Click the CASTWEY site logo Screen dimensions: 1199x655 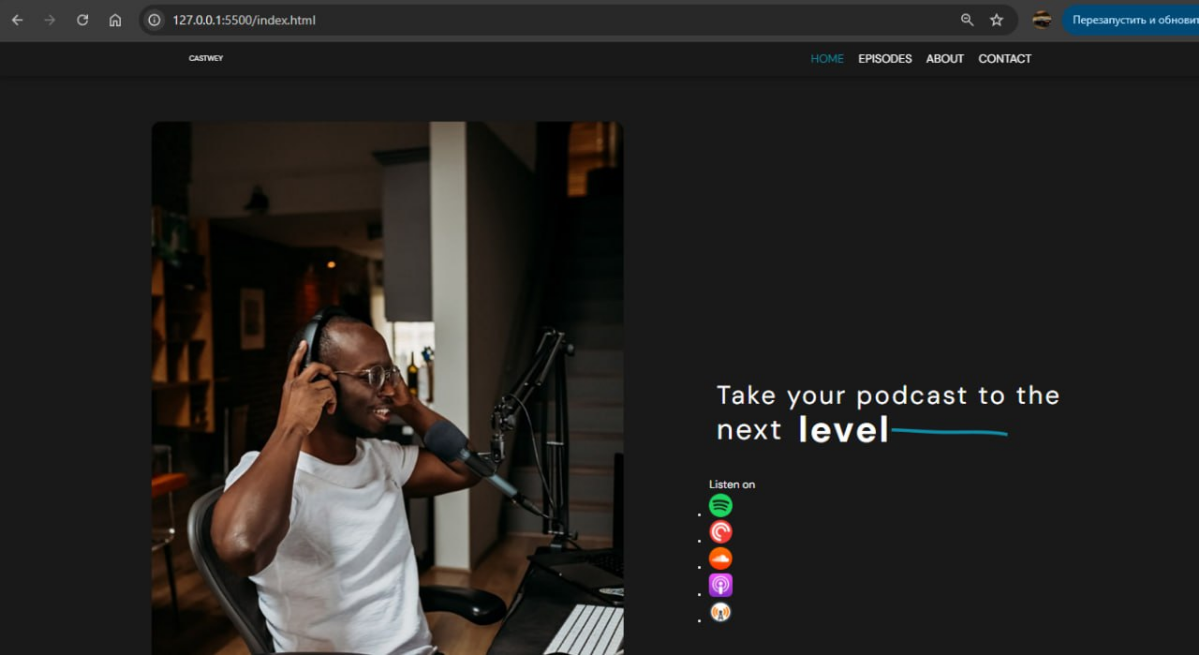pos(206,58)
